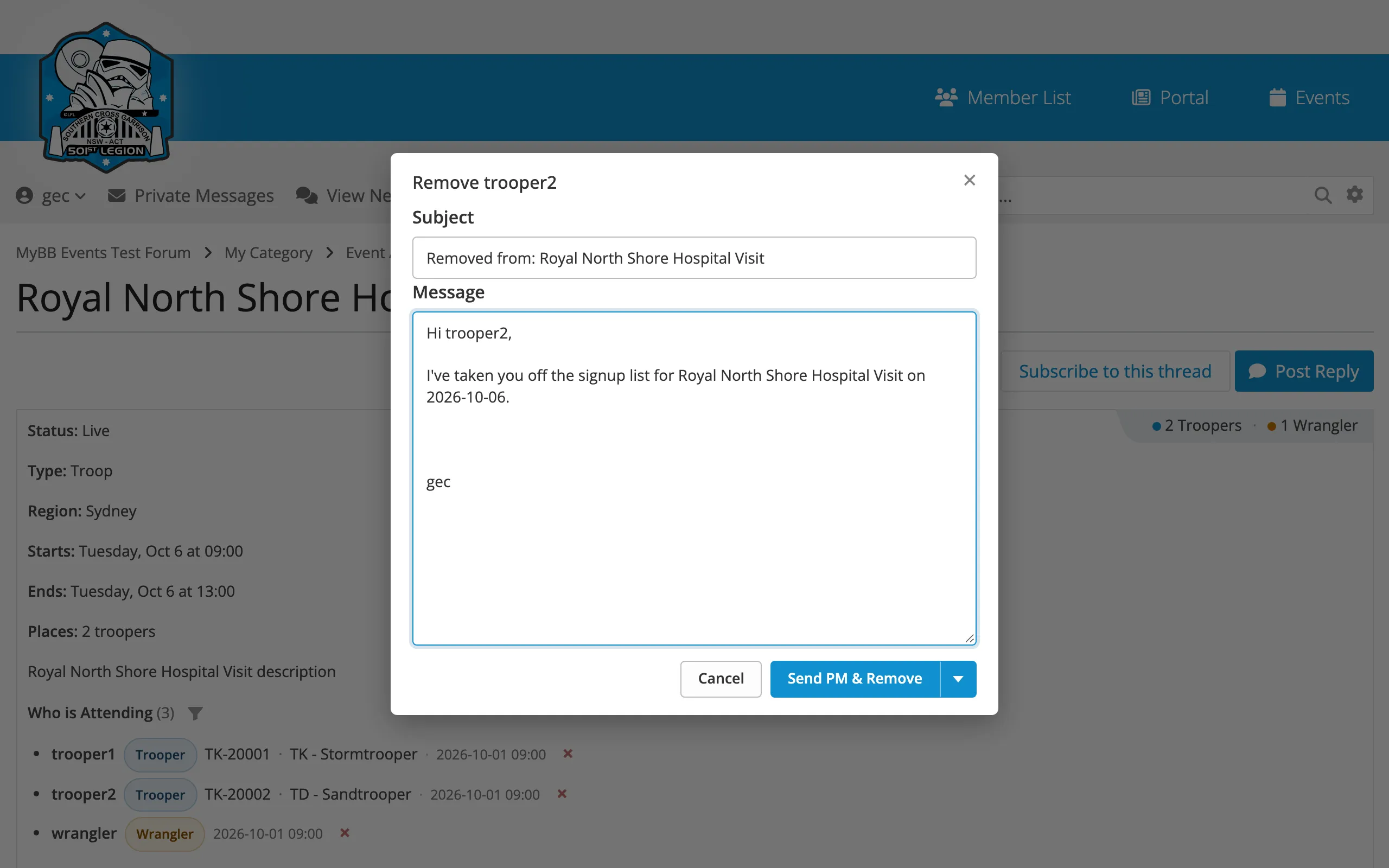Cancel the remove trooper dialog
This screenshot has width=1389, height=868.
tap(721, 679)
